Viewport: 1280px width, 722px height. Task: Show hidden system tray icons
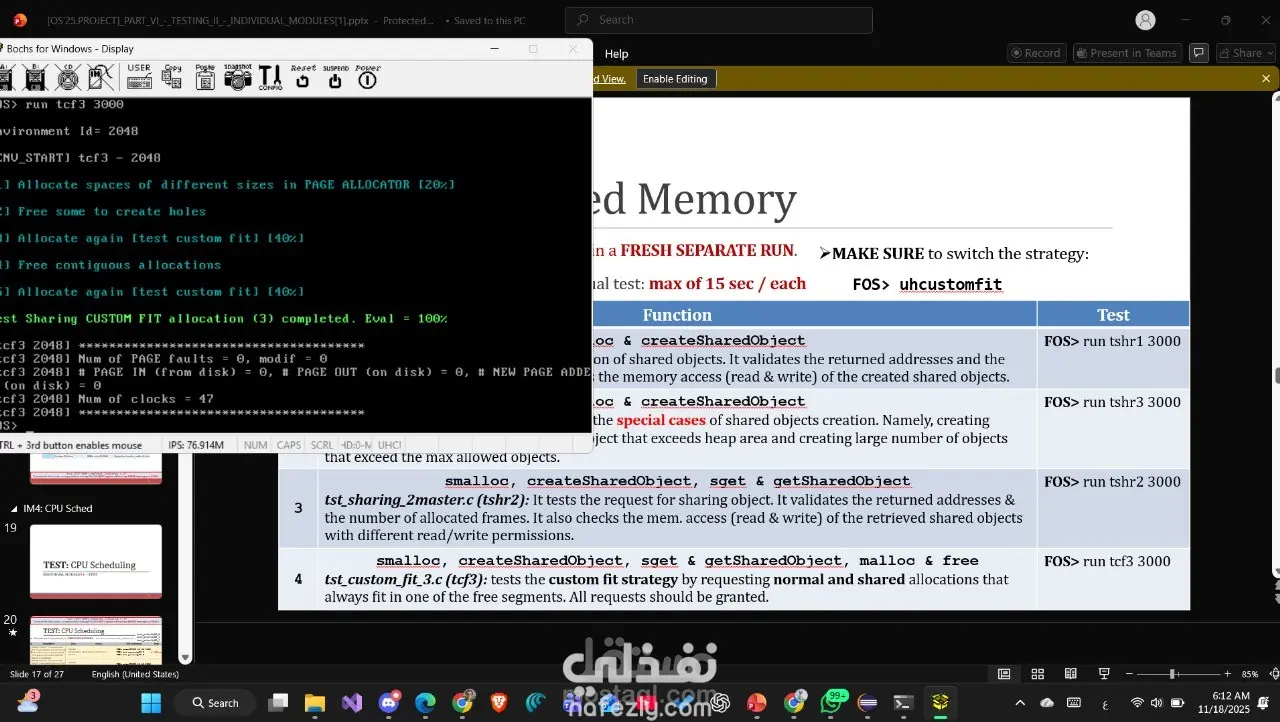tap(1020, 703)
